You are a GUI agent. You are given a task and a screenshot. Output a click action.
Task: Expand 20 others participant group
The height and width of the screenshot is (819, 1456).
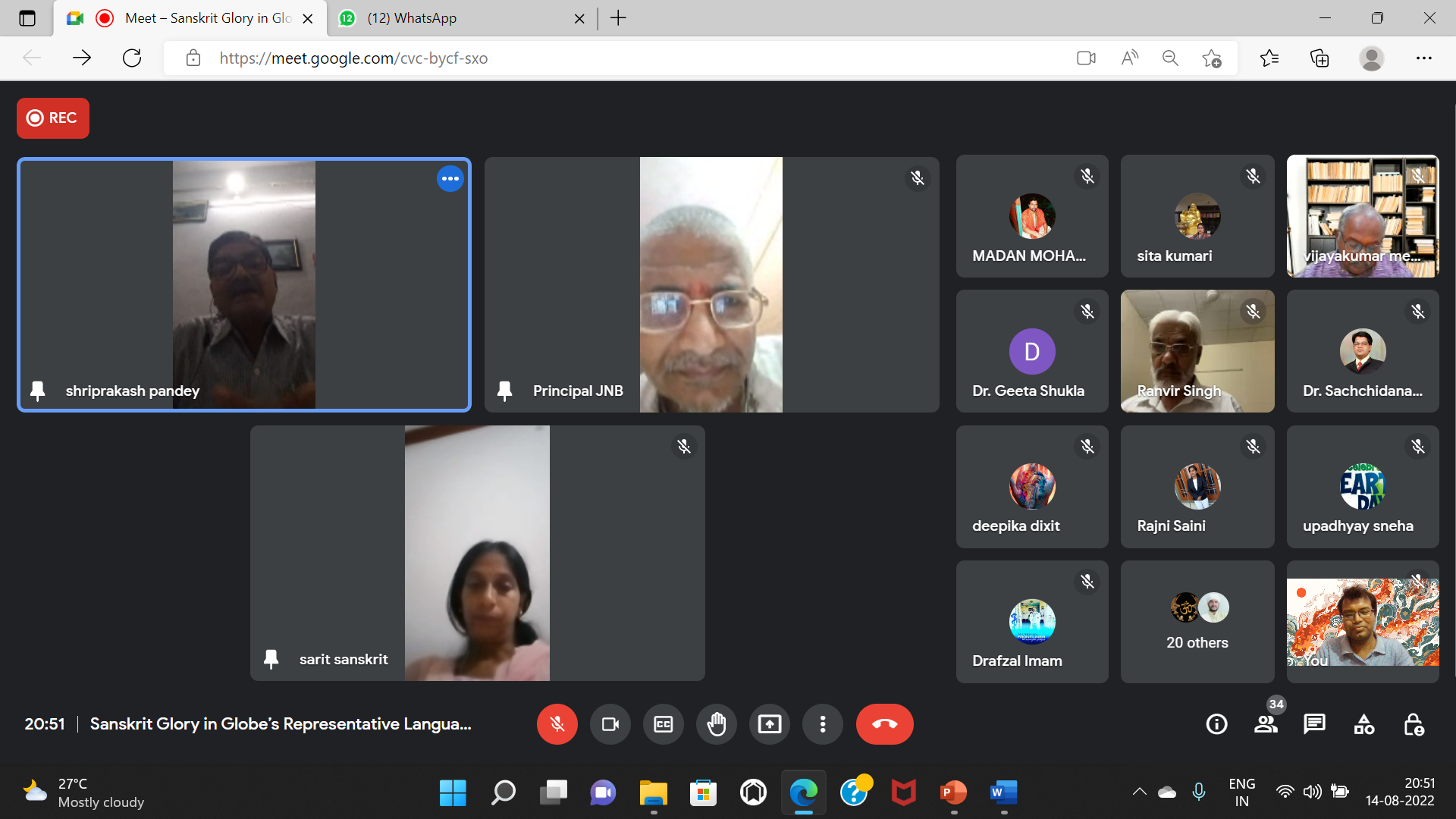pos(1195,621)
